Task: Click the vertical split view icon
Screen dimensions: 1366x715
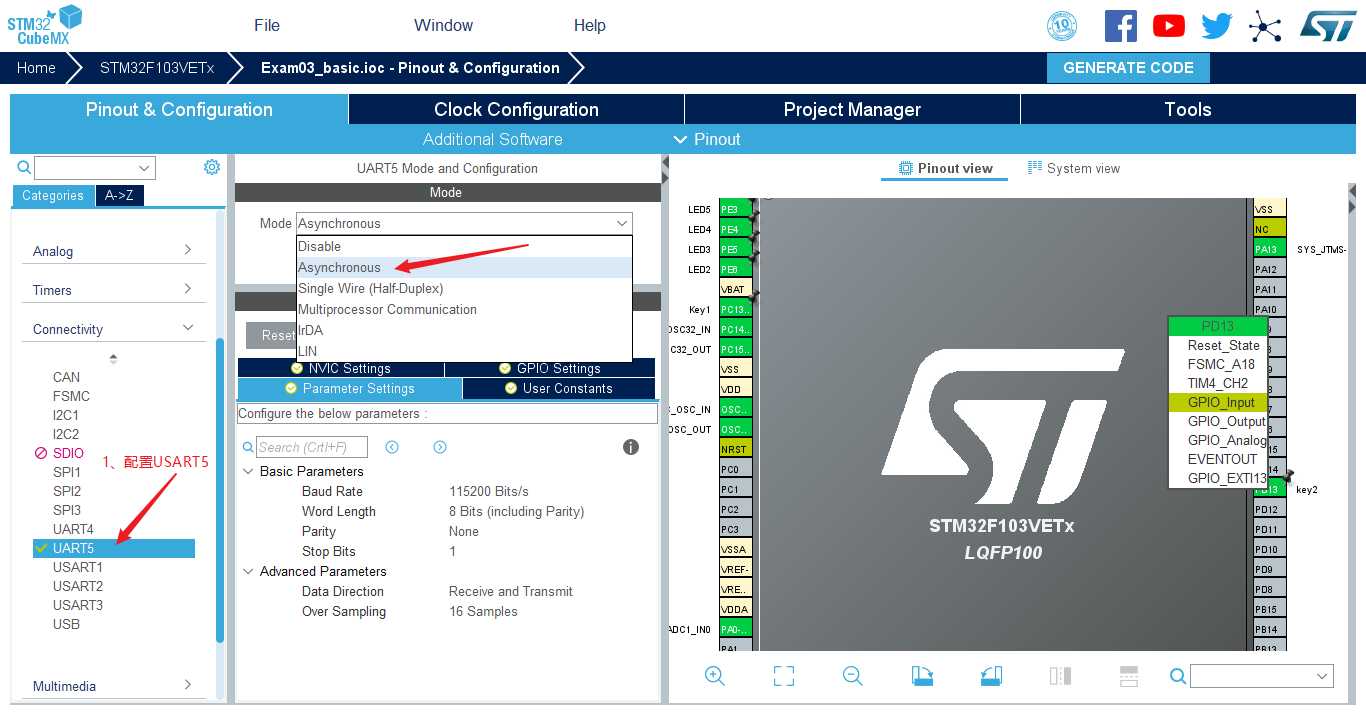Action: click(x=1060, y=676)
